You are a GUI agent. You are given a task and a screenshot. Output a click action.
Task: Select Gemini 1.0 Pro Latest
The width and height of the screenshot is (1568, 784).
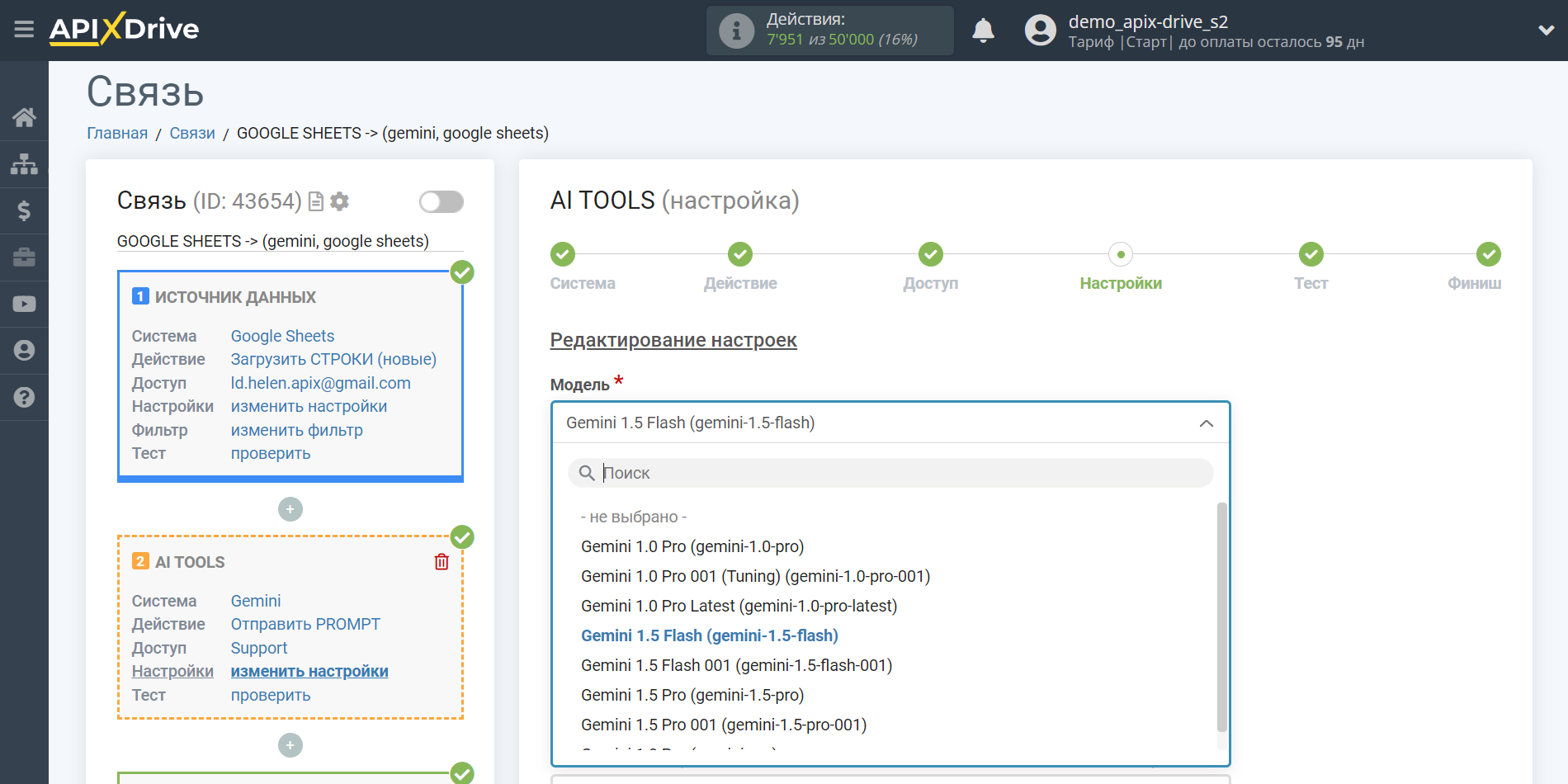pos(739,606)
